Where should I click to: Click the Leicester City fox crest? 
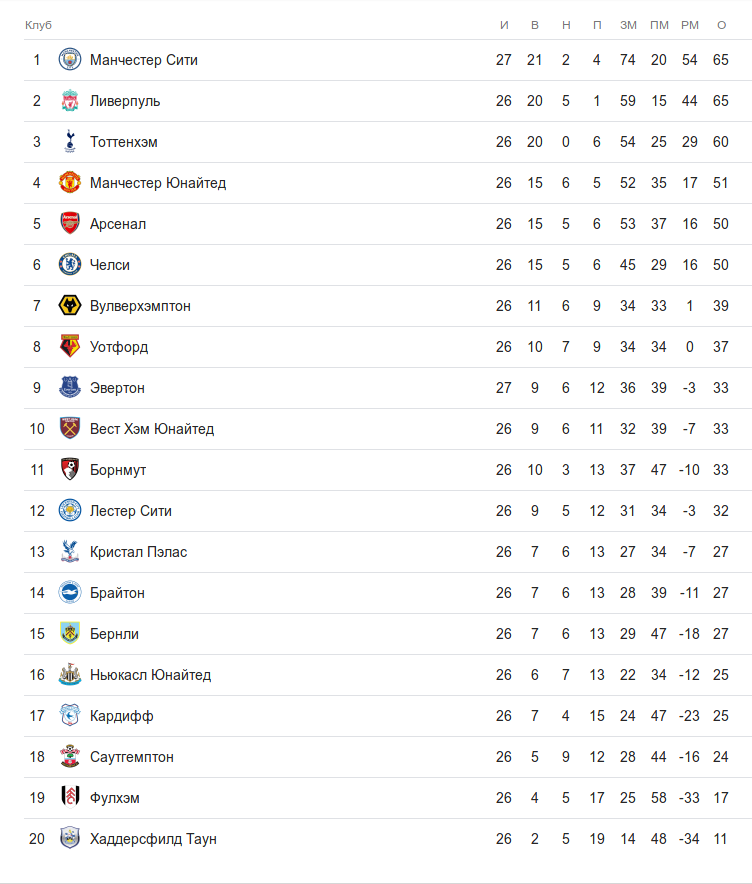pos(69,511)
